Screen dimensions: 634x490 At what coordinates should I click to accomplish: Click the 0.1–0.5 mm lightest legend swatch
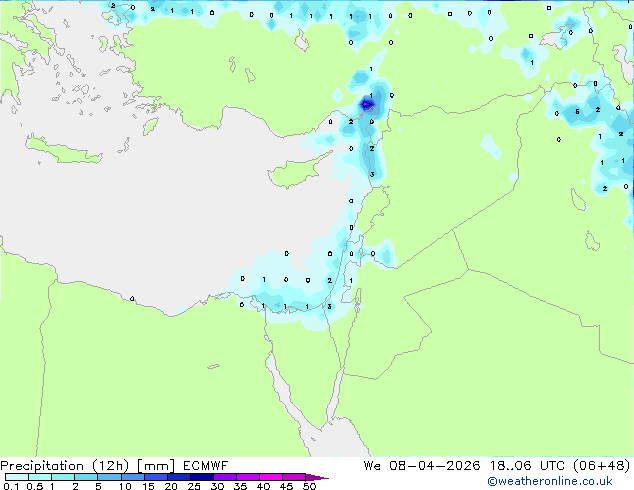(x=17, y=477)
